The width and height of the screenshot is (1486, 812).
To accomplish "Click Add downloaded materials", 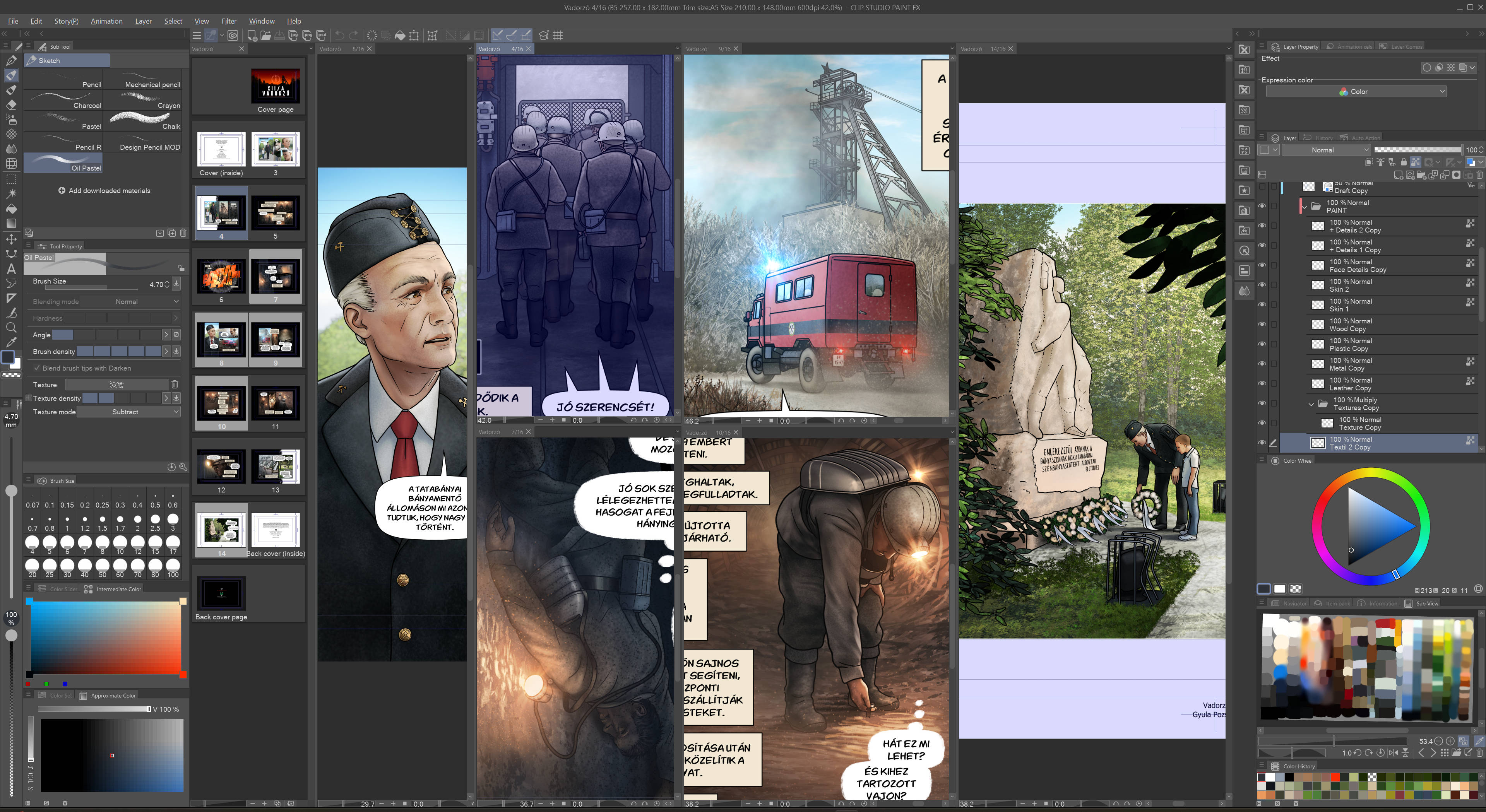I will point(104,190).
